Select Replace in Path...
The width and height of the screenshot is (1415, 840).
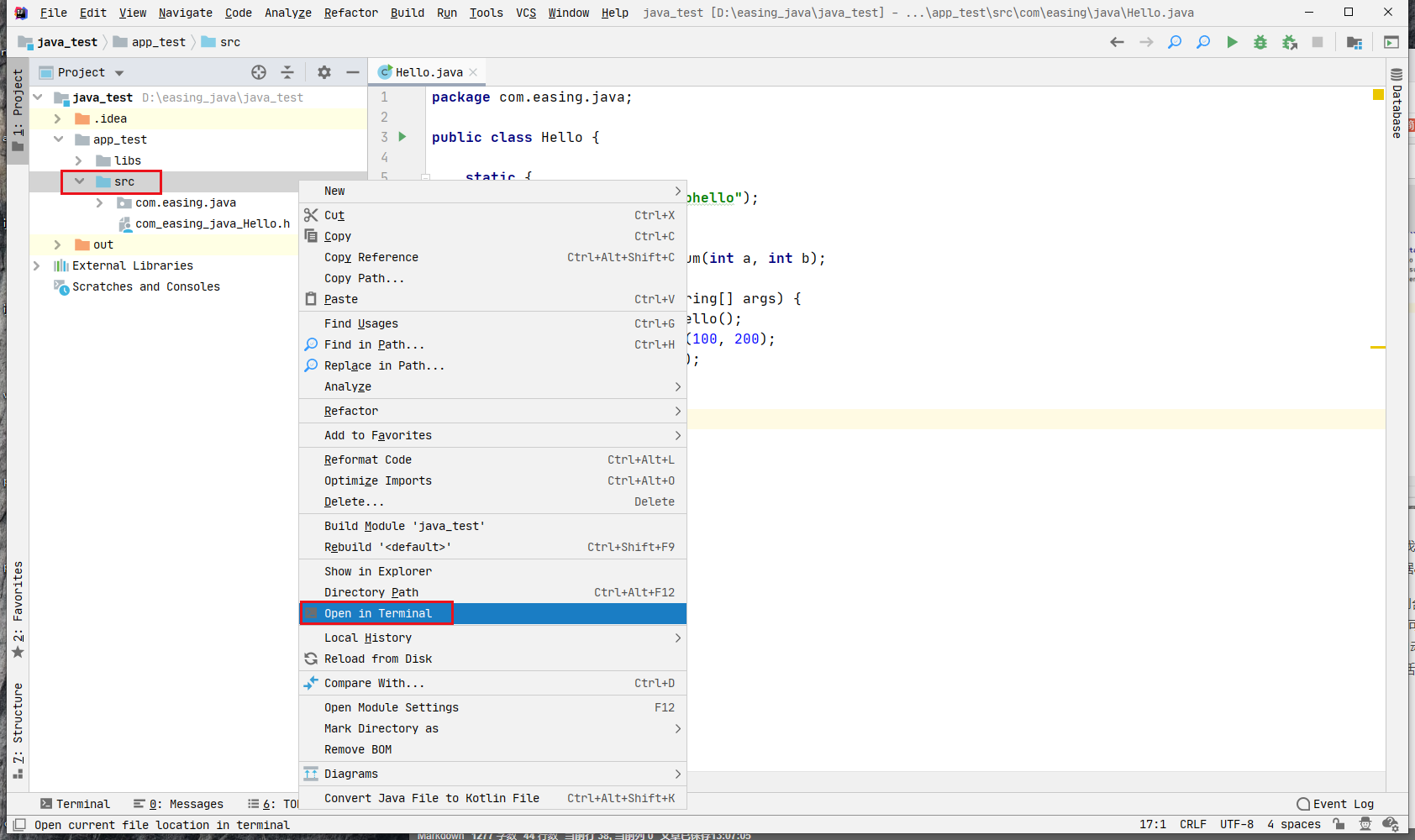pos(492,365)
